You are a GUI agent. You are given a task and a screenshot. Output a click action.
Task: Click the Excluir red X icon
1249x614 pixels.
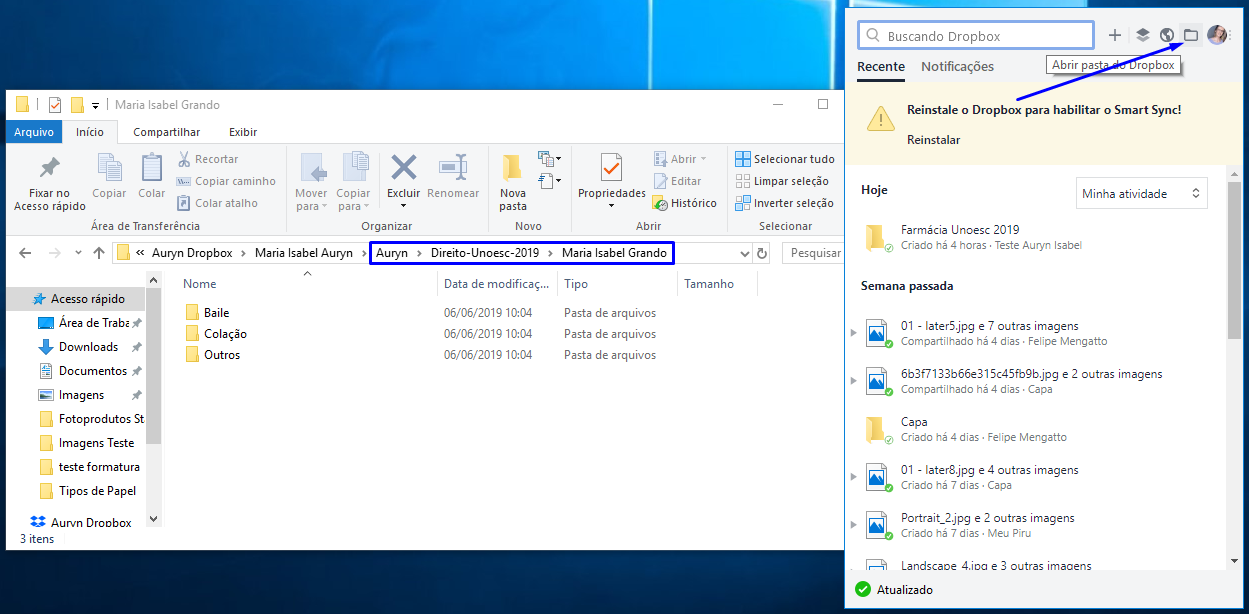[404, 167]
